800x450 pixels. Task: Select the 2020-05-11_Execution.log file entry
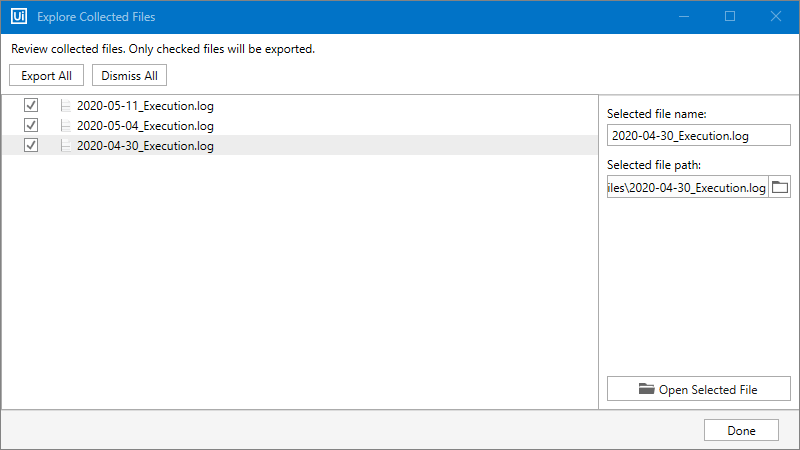pos(145,105)
